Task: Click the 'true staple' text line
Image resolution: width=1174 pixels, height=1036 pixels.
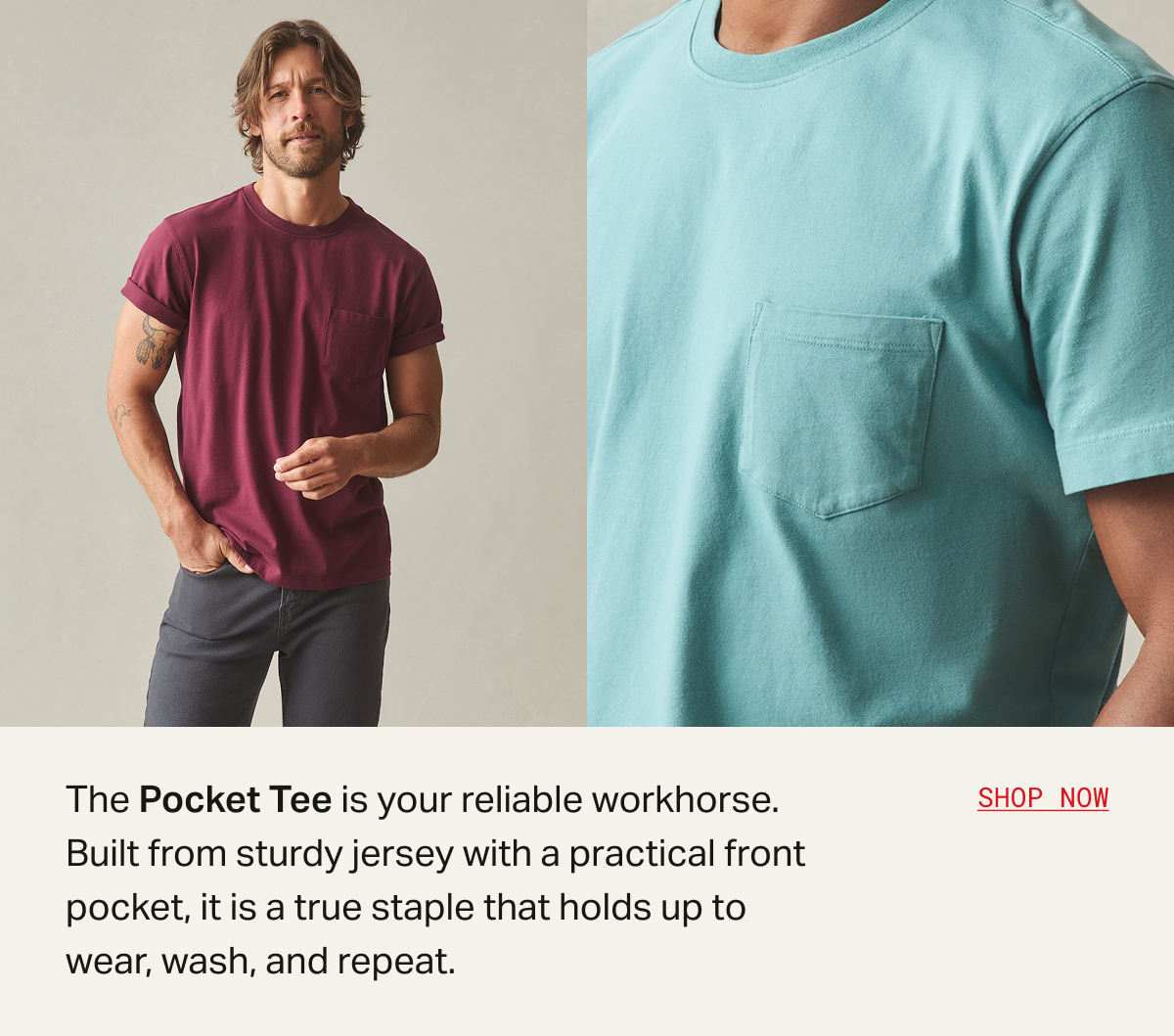Action: coord(406,908)
